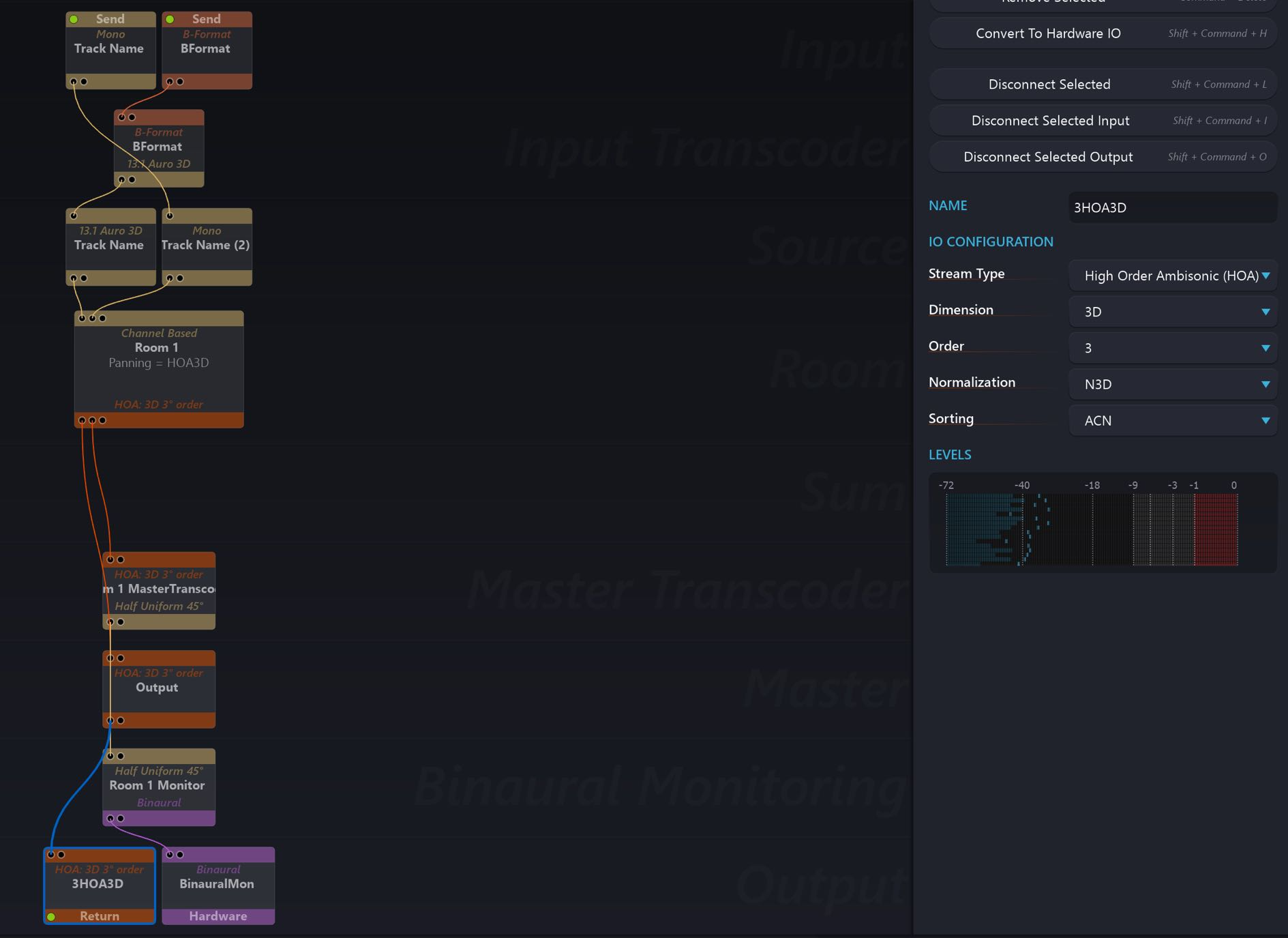The image size is (1288, 938).
Task: Select the Room 1 Monitor binaural node
Action: [158, 786]
